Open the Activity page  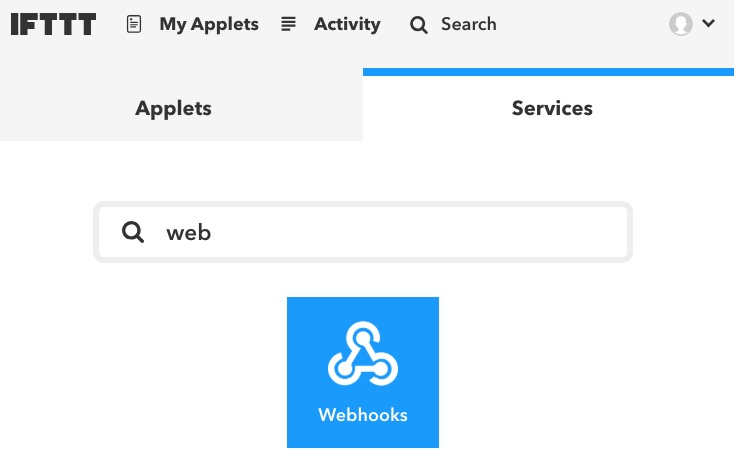coord(347,24)
